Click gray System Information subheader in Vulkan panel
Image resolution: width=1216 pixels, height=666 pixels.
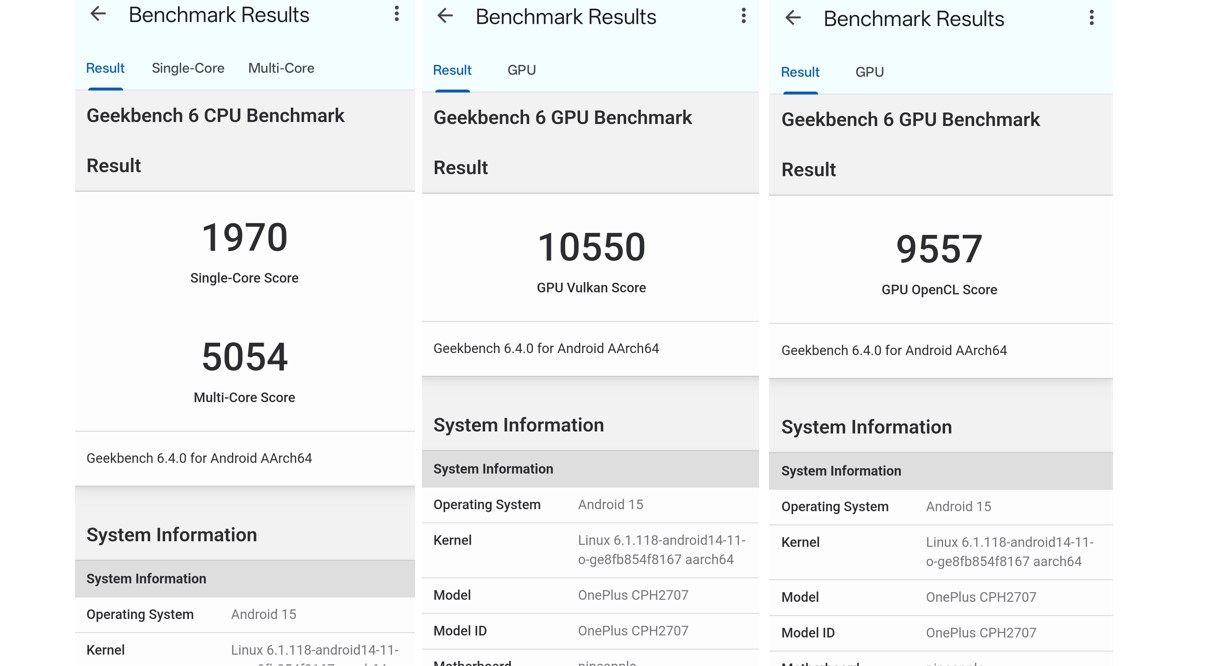click(x=590, y=469)
